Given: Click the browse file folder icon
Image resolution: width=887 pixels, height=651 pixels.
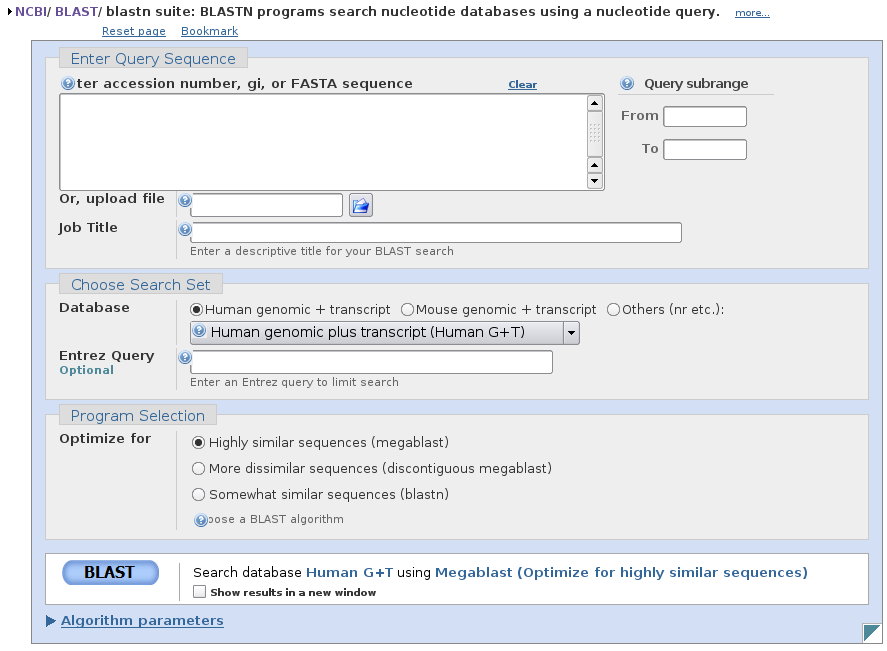Looking at the screenshot, I should pos(360,206).
